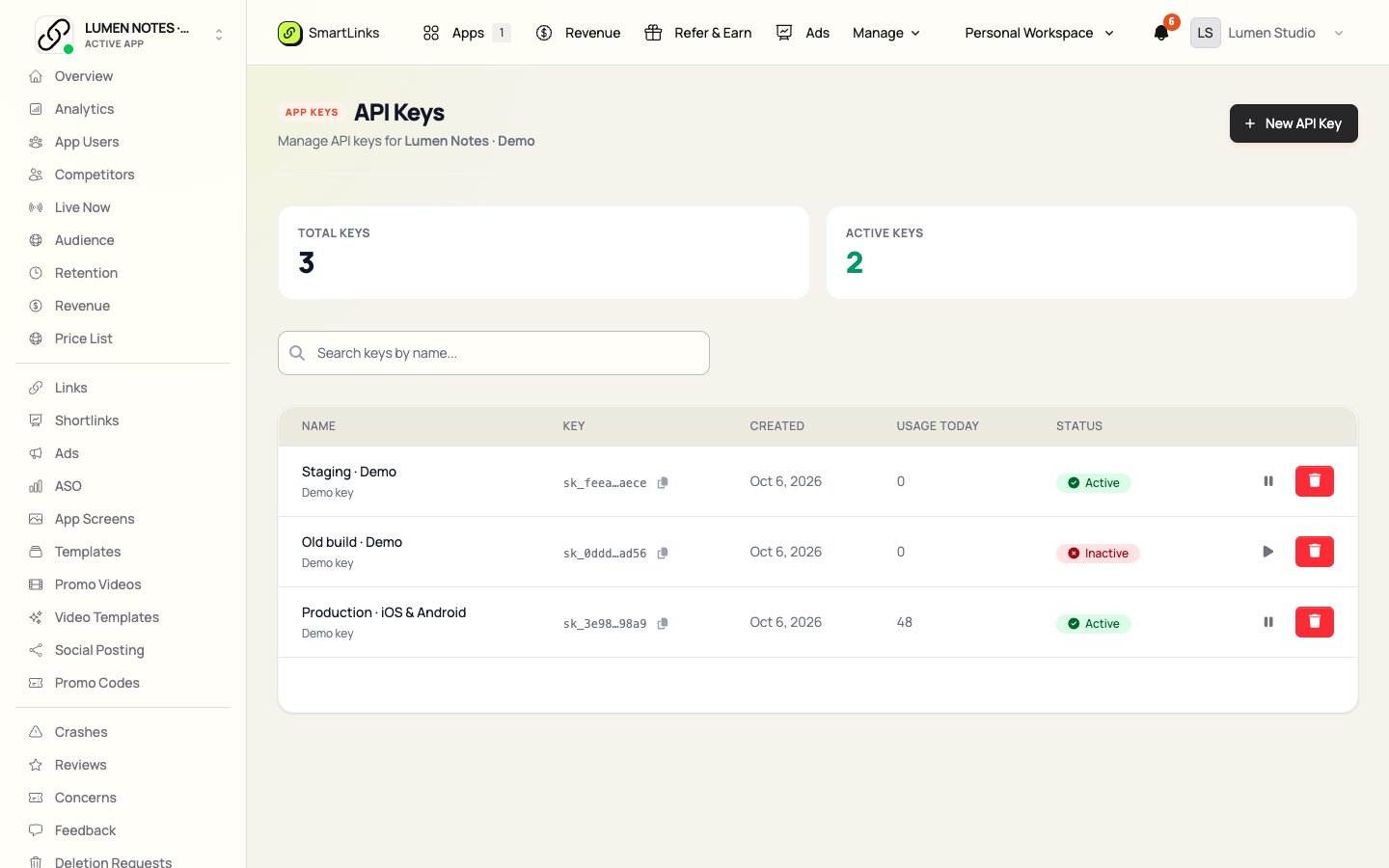Activate the Old build · Demo key
The image size is (1389, 868).
pos(1268,552)
